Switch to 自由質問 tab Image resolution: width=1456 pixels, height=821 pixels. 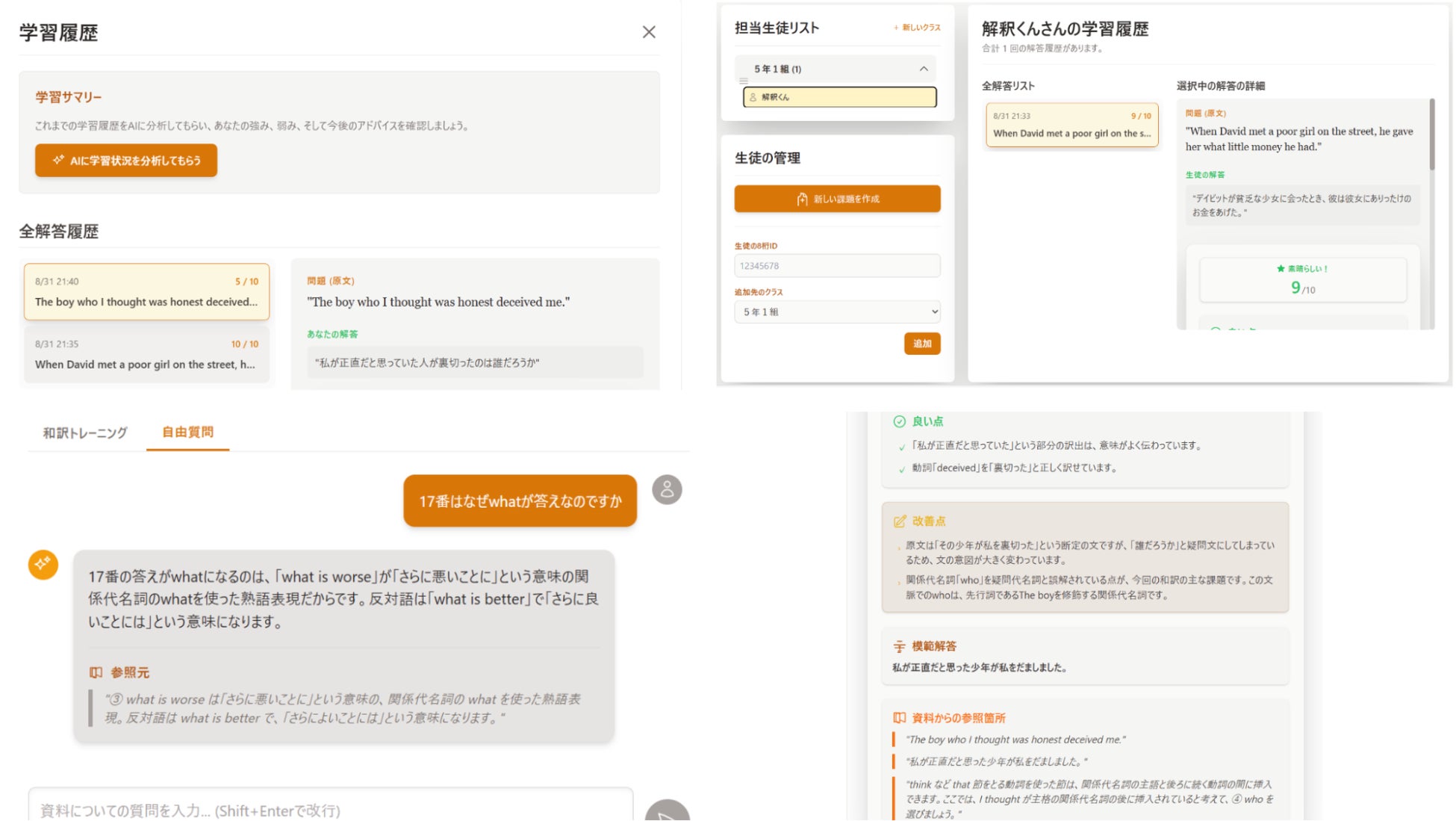[x=187, y=433]
